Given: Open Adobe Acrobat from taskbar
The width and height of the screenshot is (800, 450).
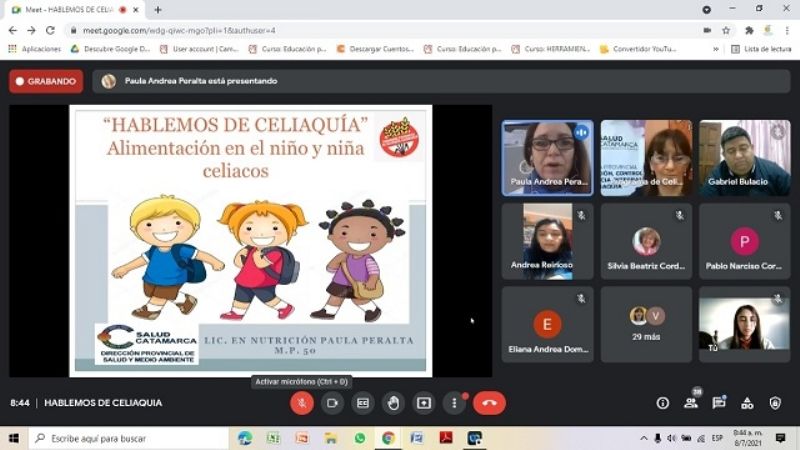Looking at the screenshot, I should coord(446,438).
